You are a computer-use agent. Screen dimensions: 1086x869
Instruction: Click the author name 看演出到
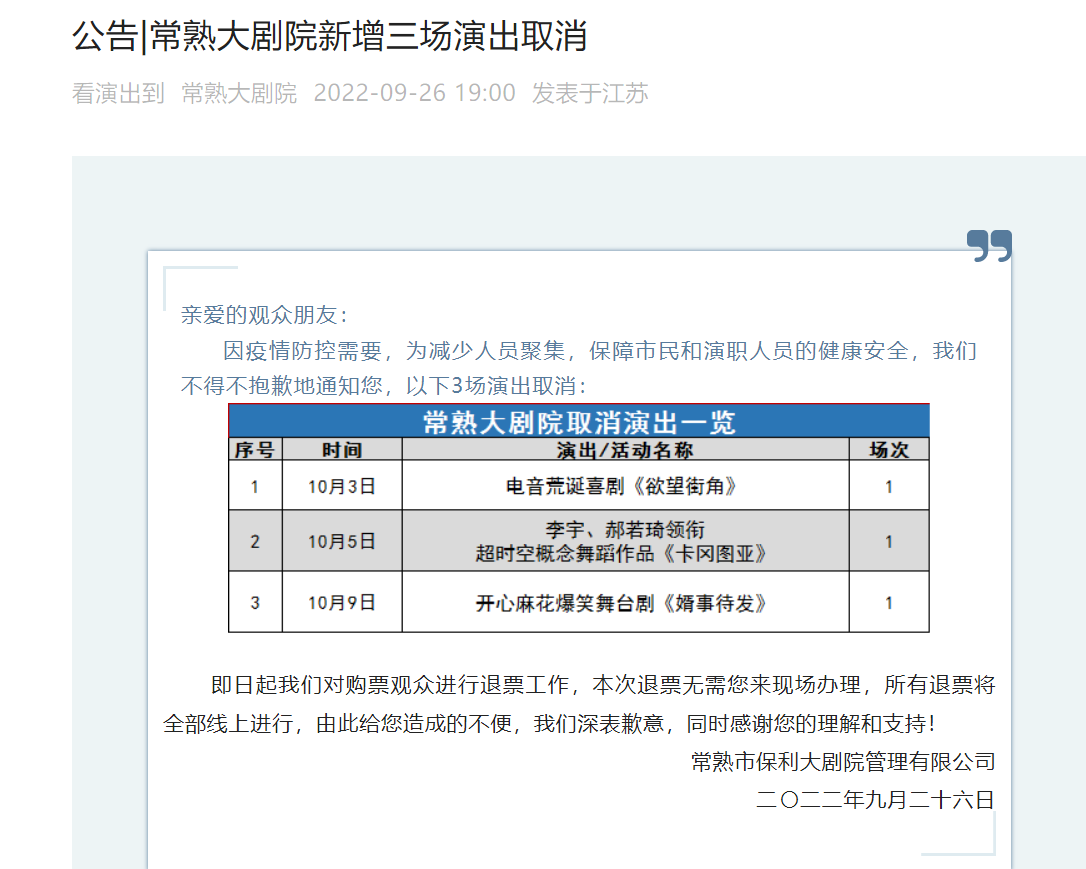coord(118,94)
